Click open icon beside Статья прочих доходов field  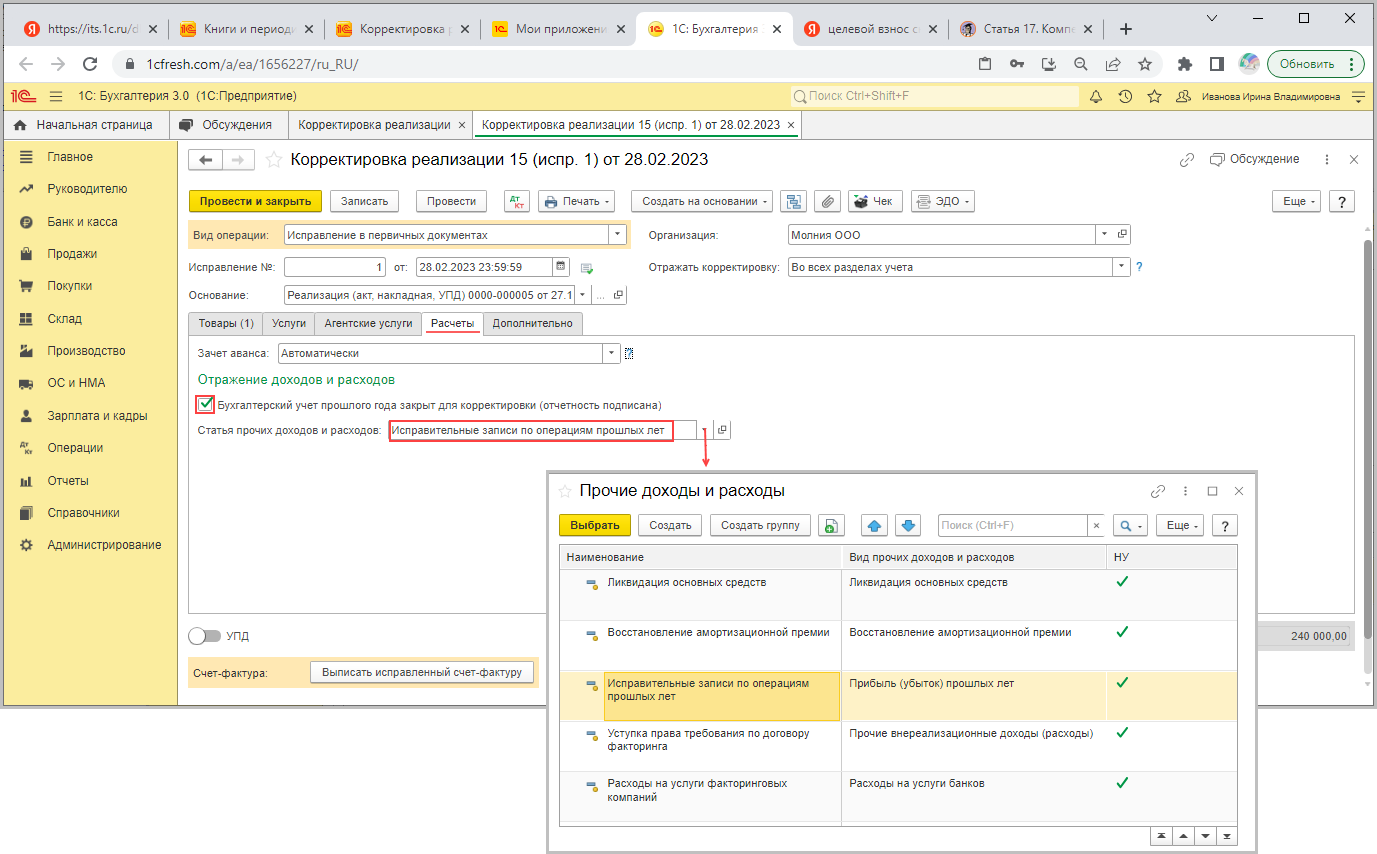(x=723, y=430)
